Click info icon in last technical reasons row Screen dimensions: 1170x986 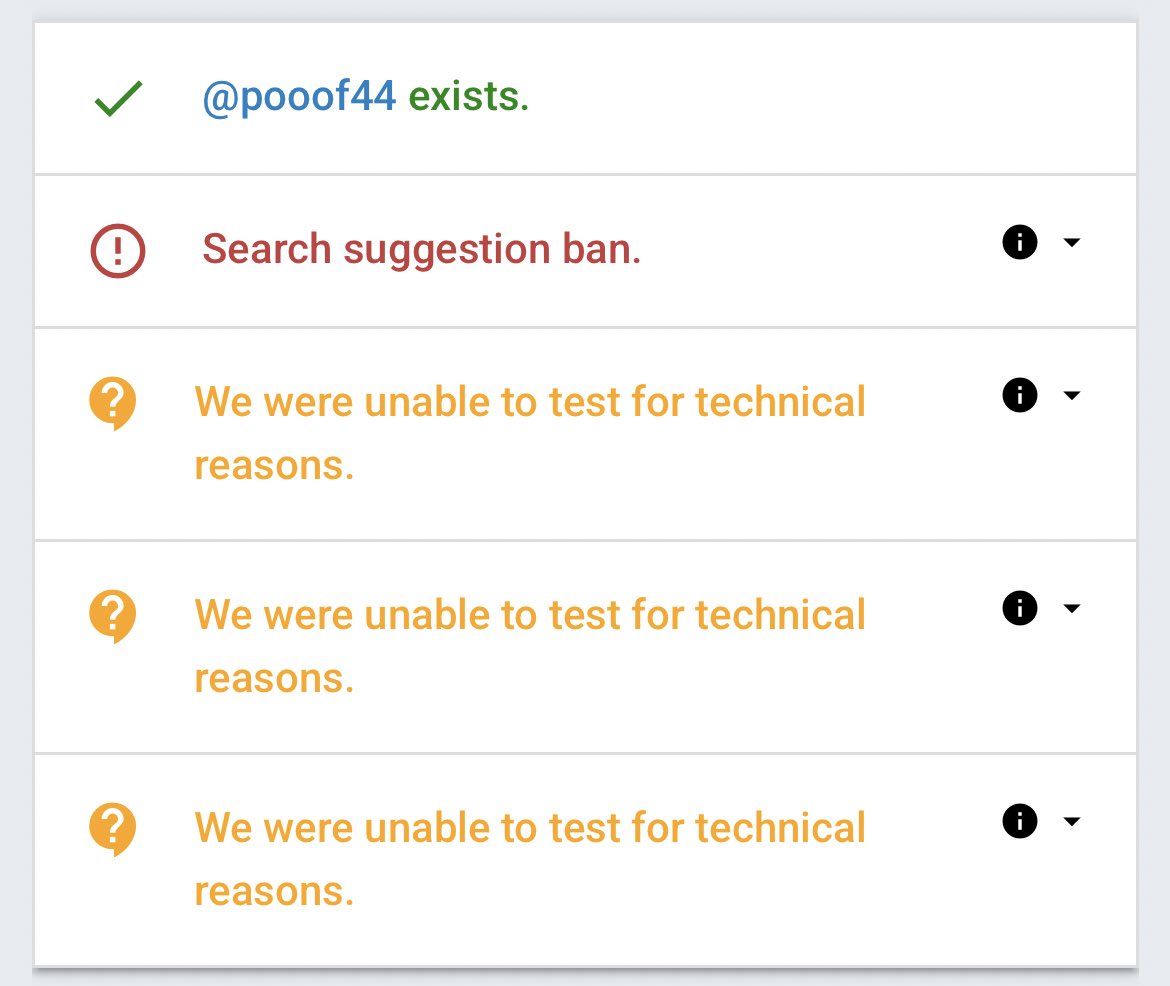click(1019, 821)
